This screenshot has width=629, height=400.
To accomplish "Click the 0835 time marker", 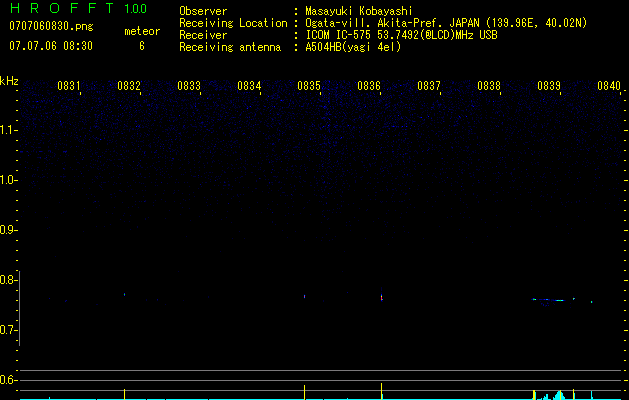I will pyautogui.click(x=309, y=86).
